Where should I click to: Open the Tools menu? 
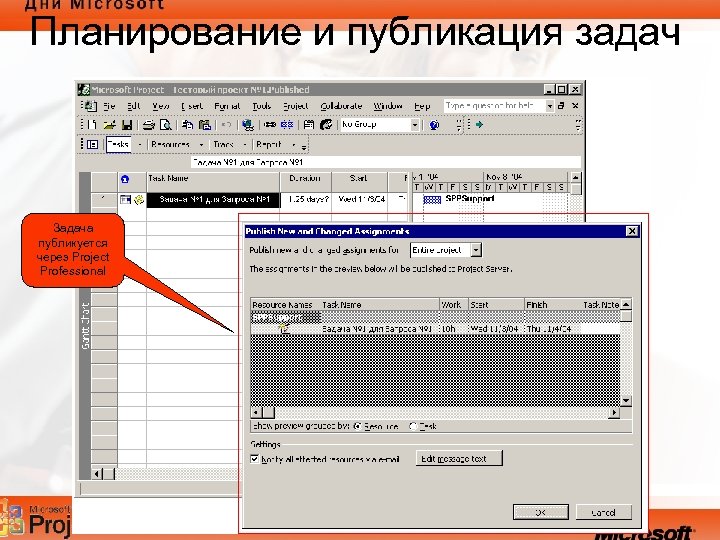(x=262, y=106)
